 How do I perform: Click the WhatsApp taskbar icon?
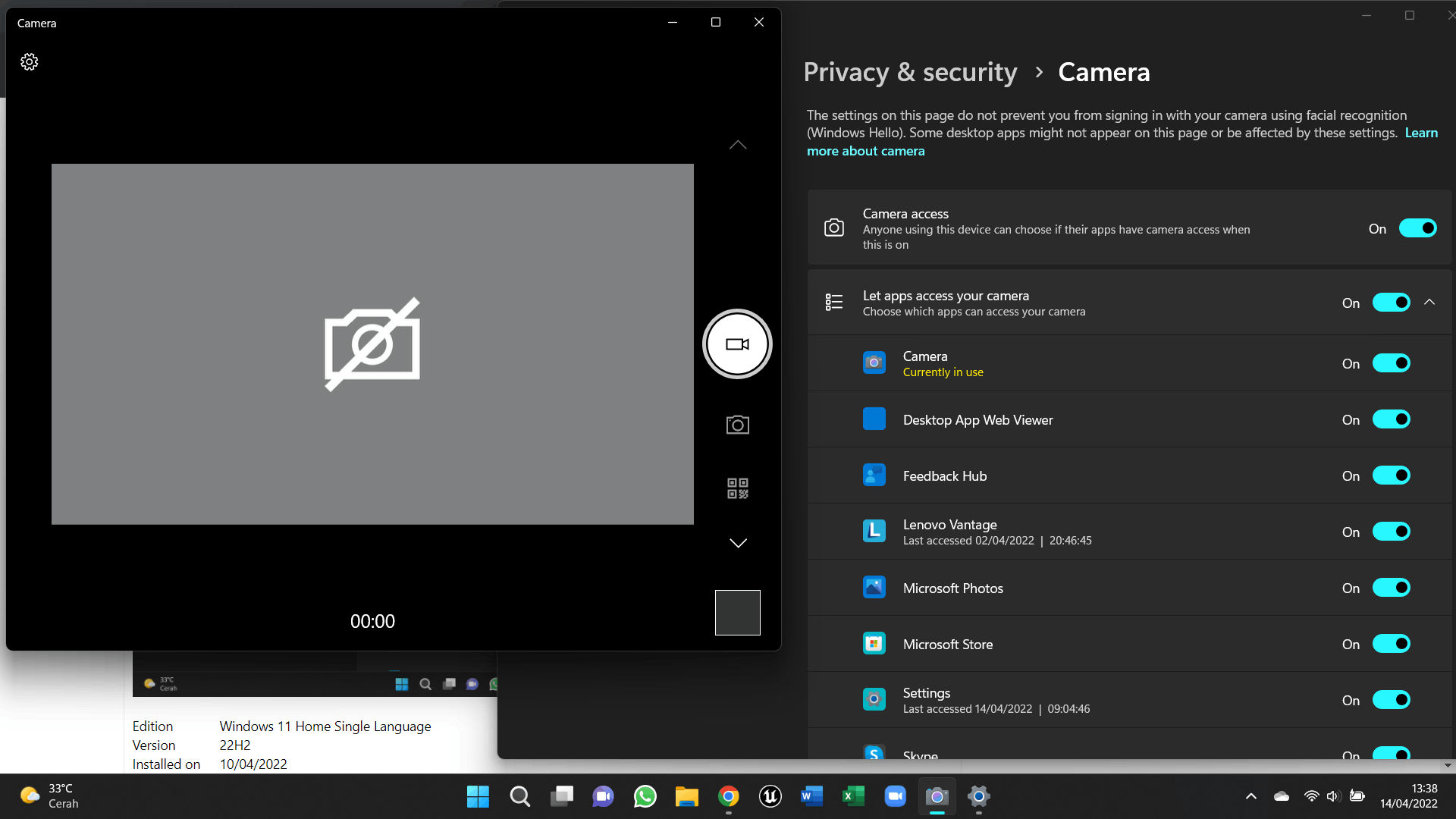pyautogui.click(x=645, y=795)
